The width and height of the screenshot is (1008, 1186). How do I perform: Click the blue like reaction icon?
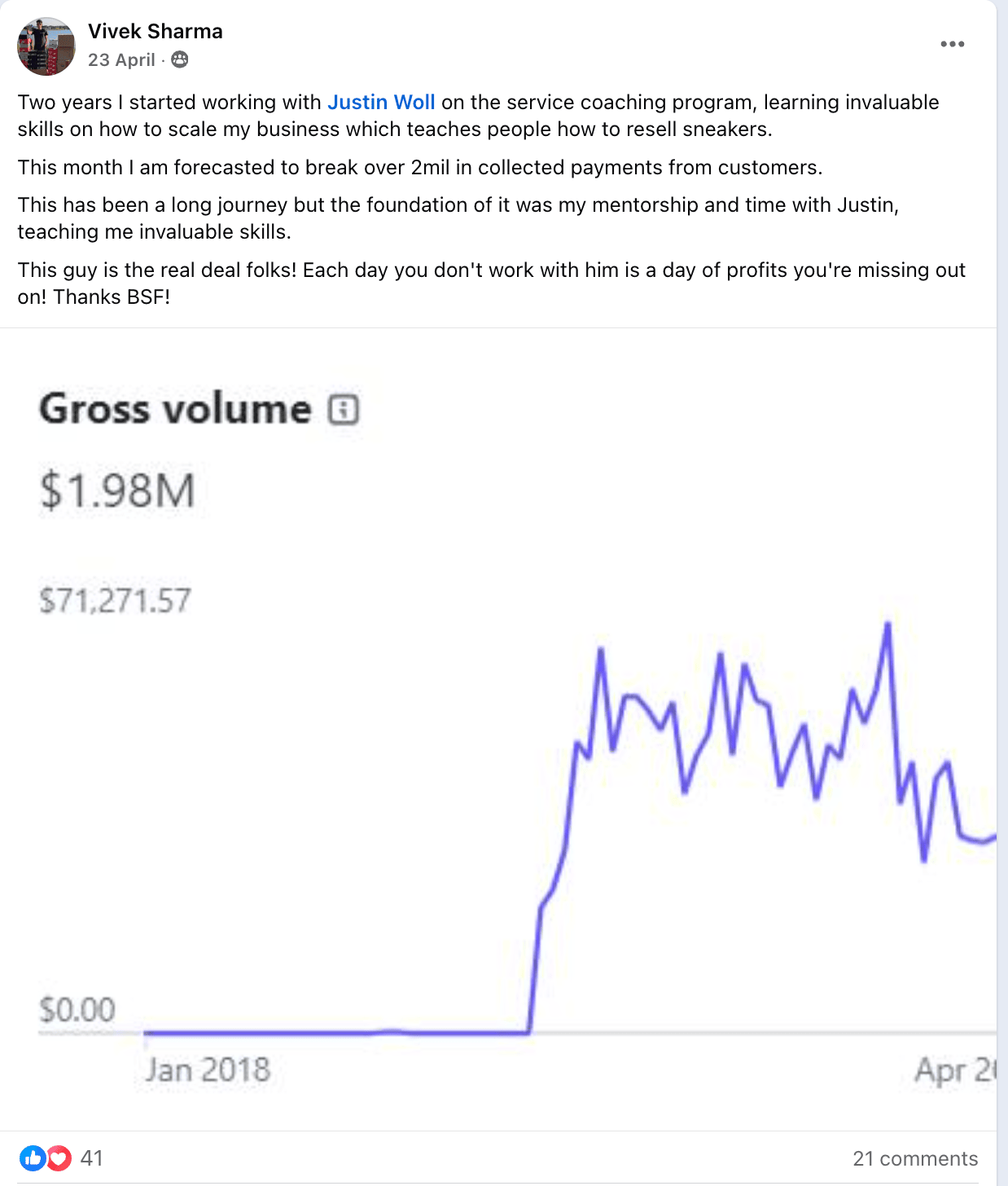point(33,1157)
